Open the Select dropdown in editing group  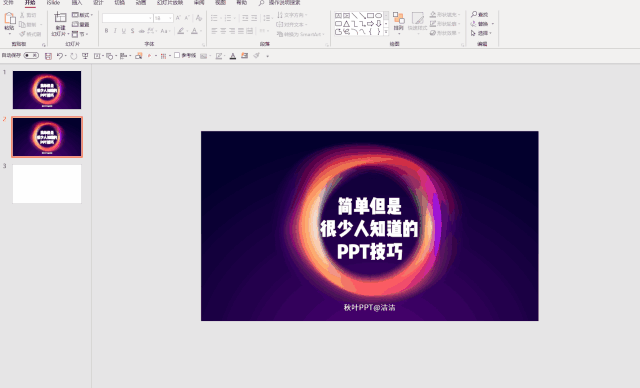482,33
